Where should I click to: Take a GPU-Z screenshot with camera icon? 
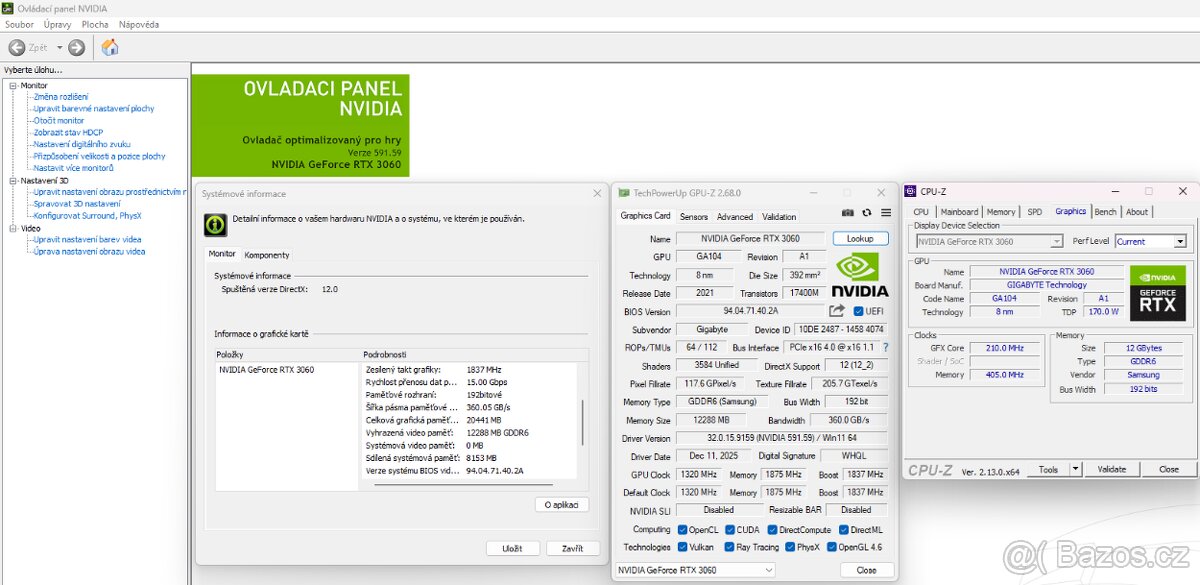tap(848, 213)
